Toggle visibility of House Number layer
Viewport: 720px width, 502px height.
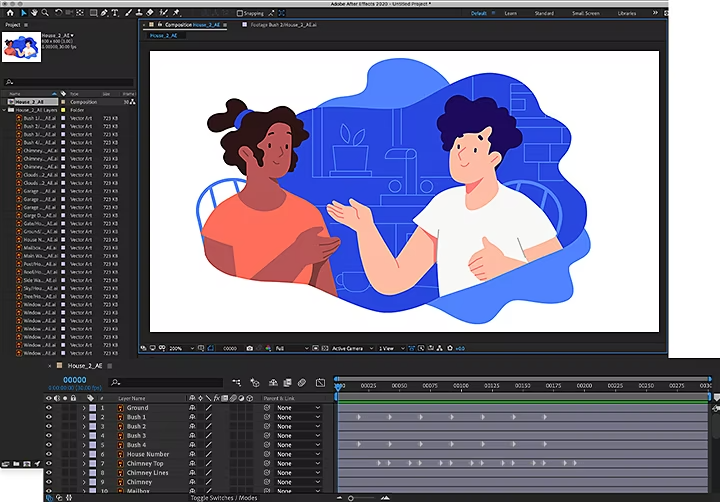pos(48,454)
